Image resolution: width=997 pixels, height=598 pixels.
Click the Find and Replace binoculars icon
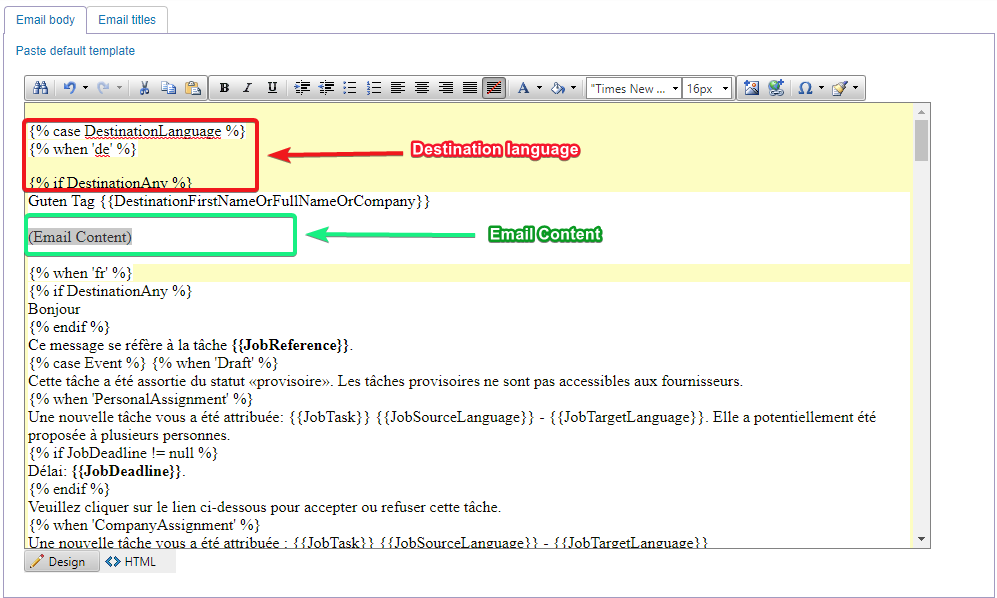41,88
